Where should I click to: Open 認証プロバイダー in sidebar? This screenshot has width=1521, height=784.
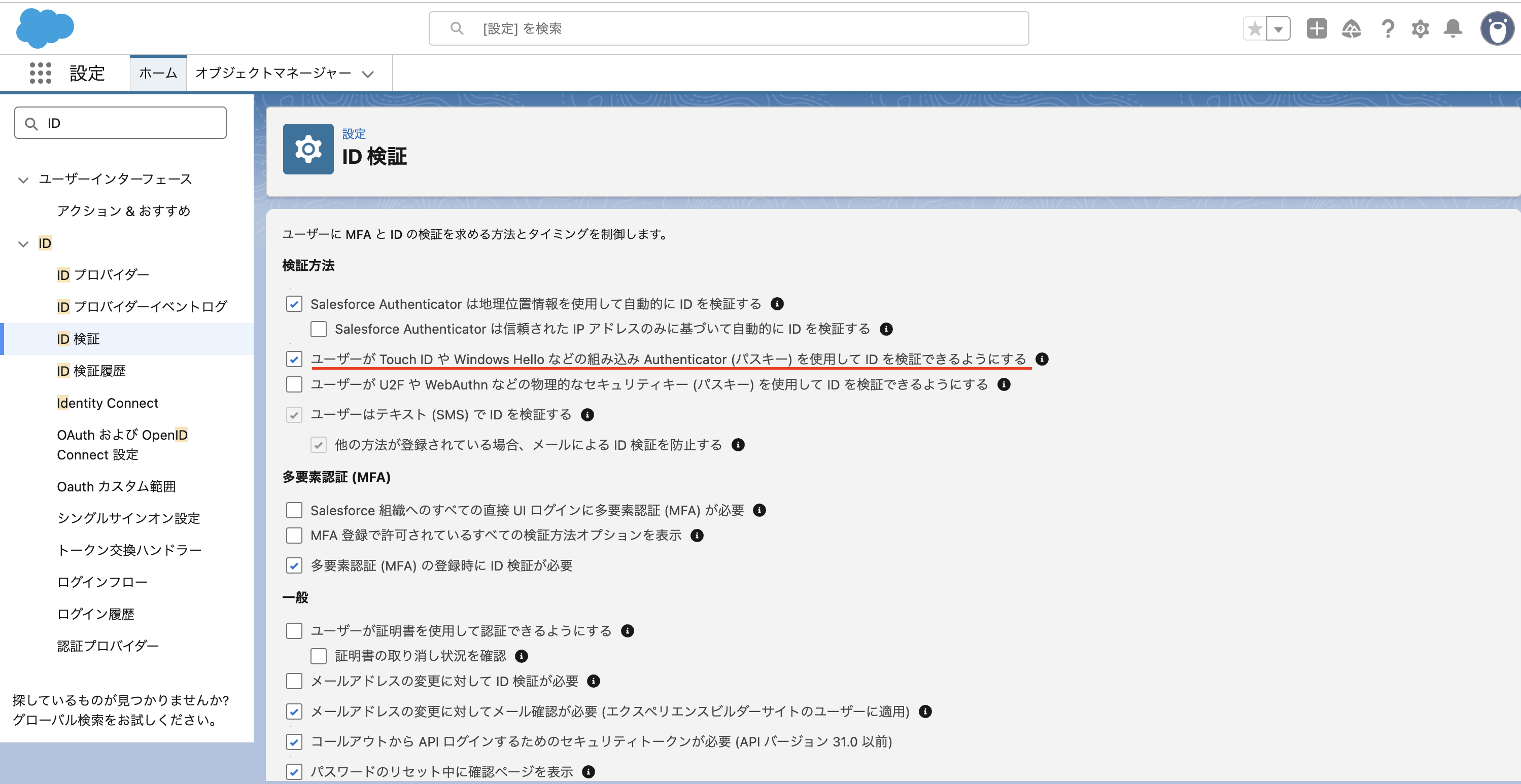pyautogui.click(x=108, y=646)
